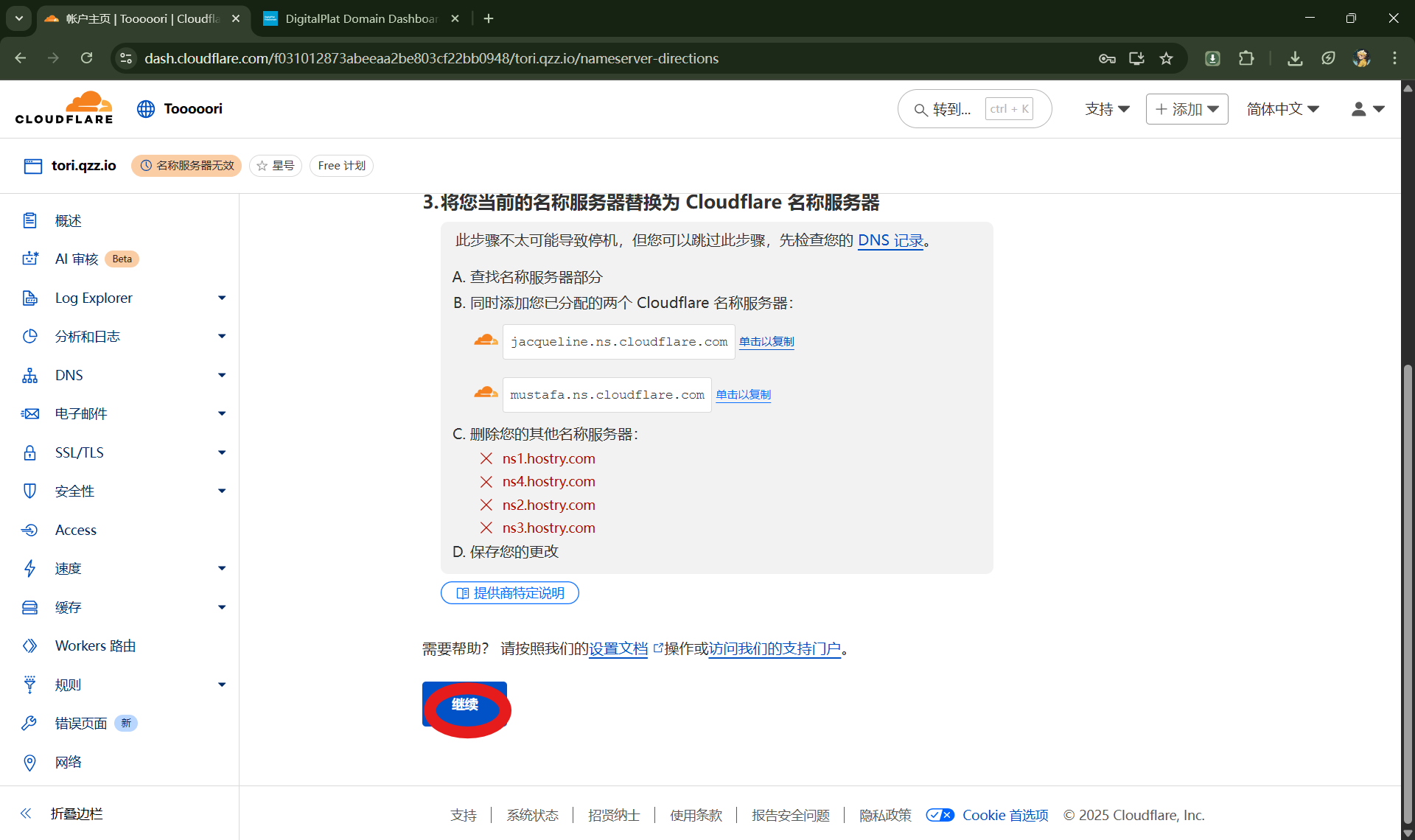Open the 简体中文 language dropdown

click(x=1282, y=109)
